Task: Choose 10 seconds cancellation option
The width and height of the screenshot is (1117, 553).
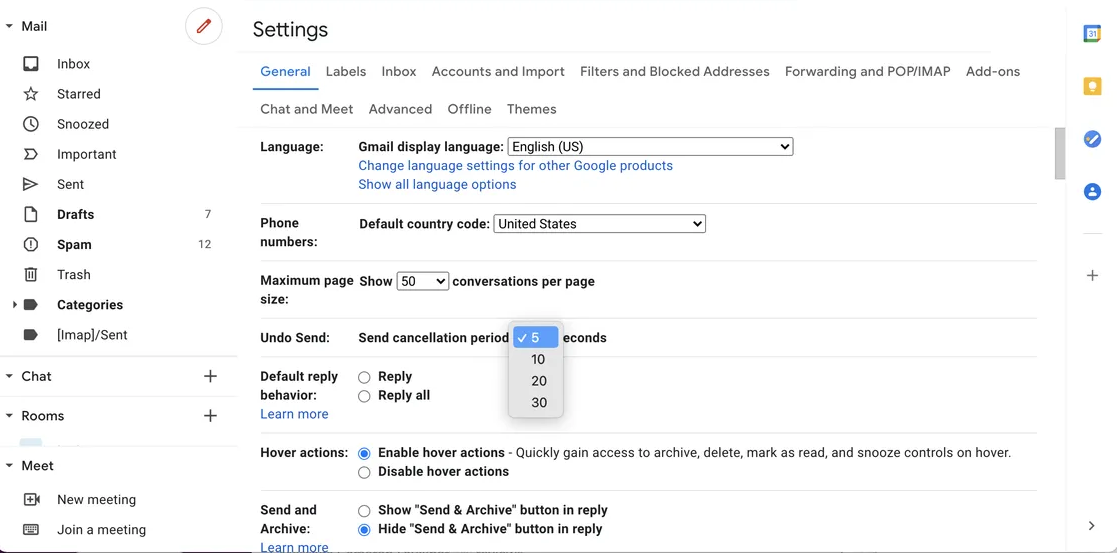Action: [536, 359]
